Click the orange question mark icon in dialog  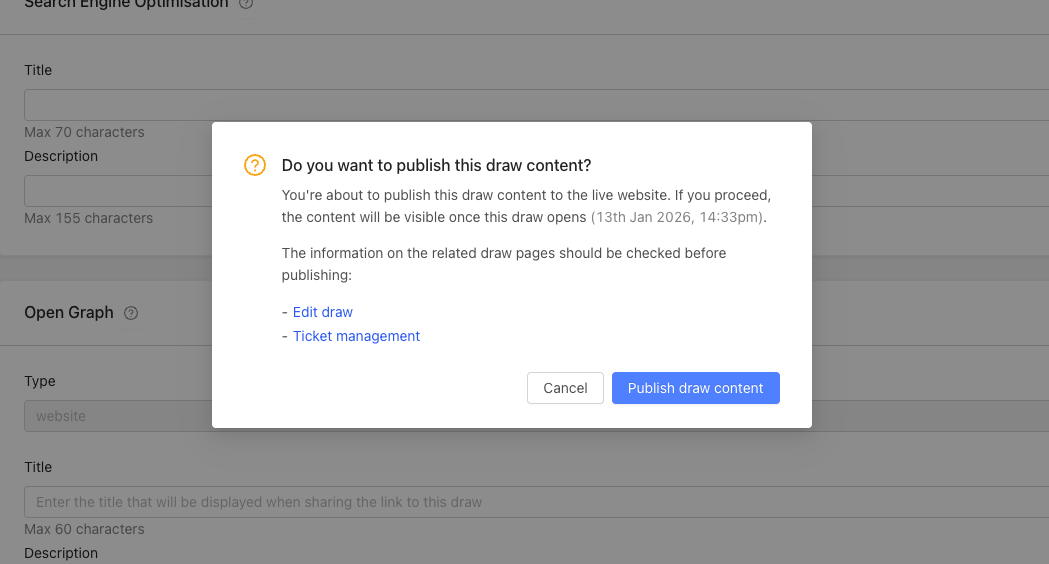pyautogui.click(x=255, y=165)
